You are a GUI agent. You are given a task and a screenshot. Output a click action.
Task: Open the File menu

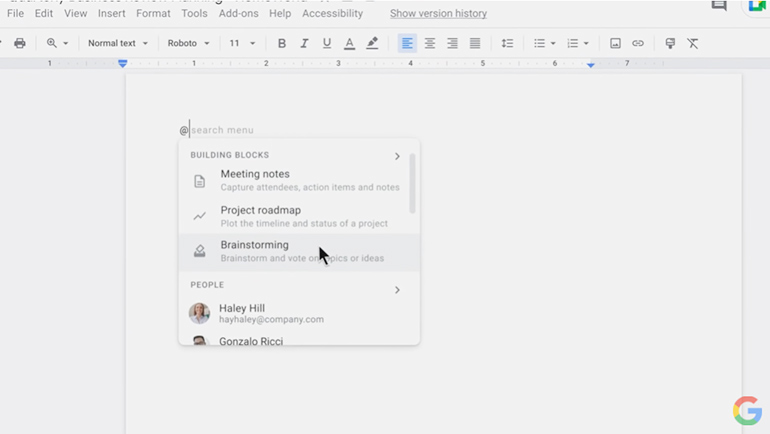pyautogui.click(x=15, y=13)
